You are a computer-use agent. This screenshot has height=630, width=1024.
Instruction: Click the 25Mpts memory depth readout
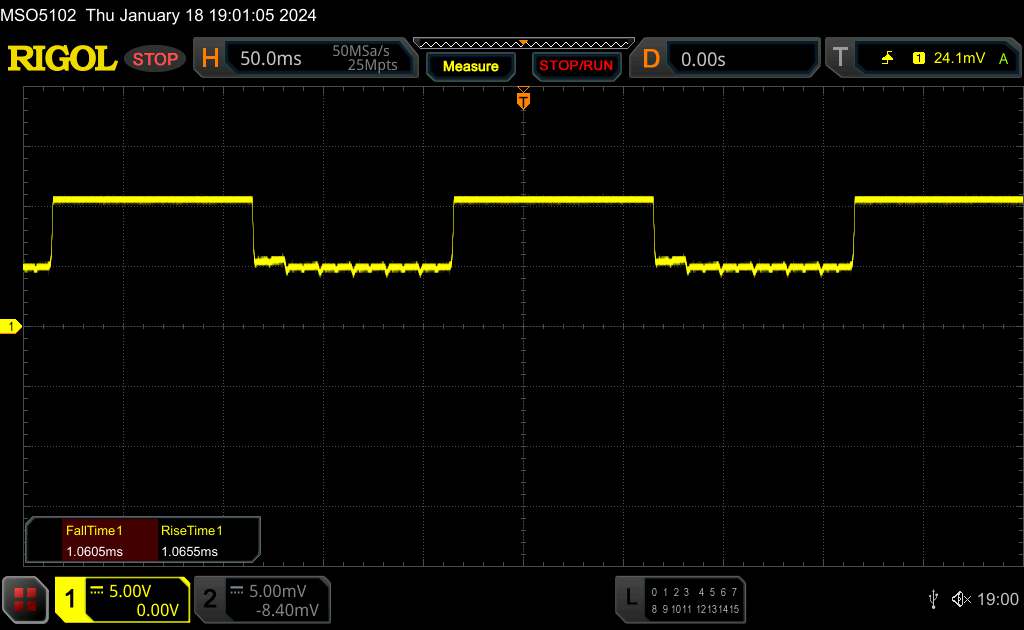372,65
